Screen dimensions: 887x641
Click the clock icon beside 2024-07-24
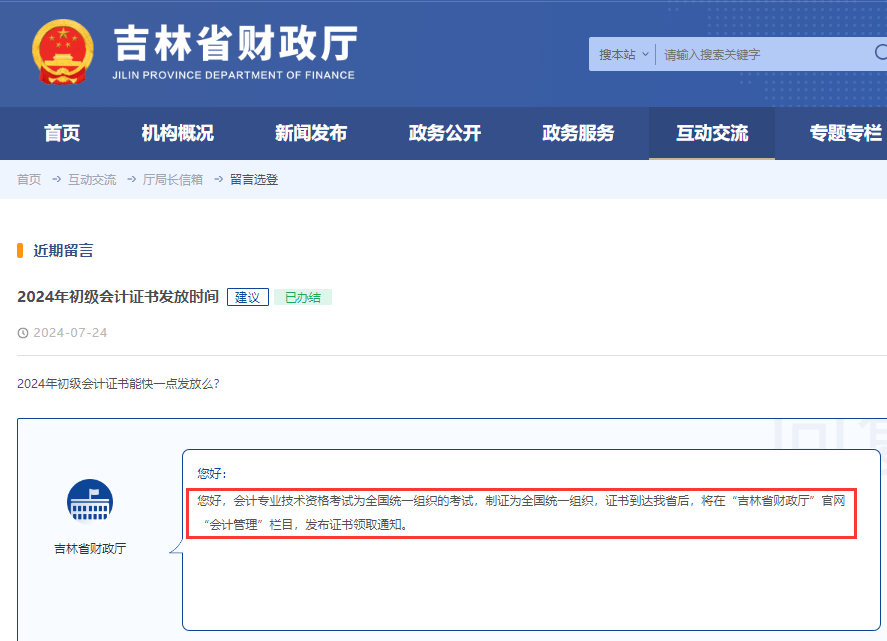pos(23,333)
